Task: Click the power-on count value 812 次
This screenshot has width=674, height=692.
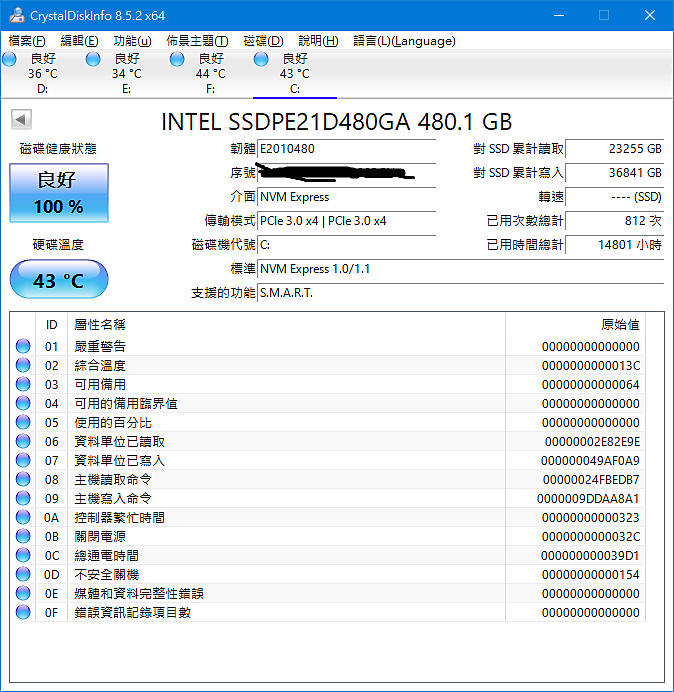Action: pyautogui.click(x=614, y=221)
